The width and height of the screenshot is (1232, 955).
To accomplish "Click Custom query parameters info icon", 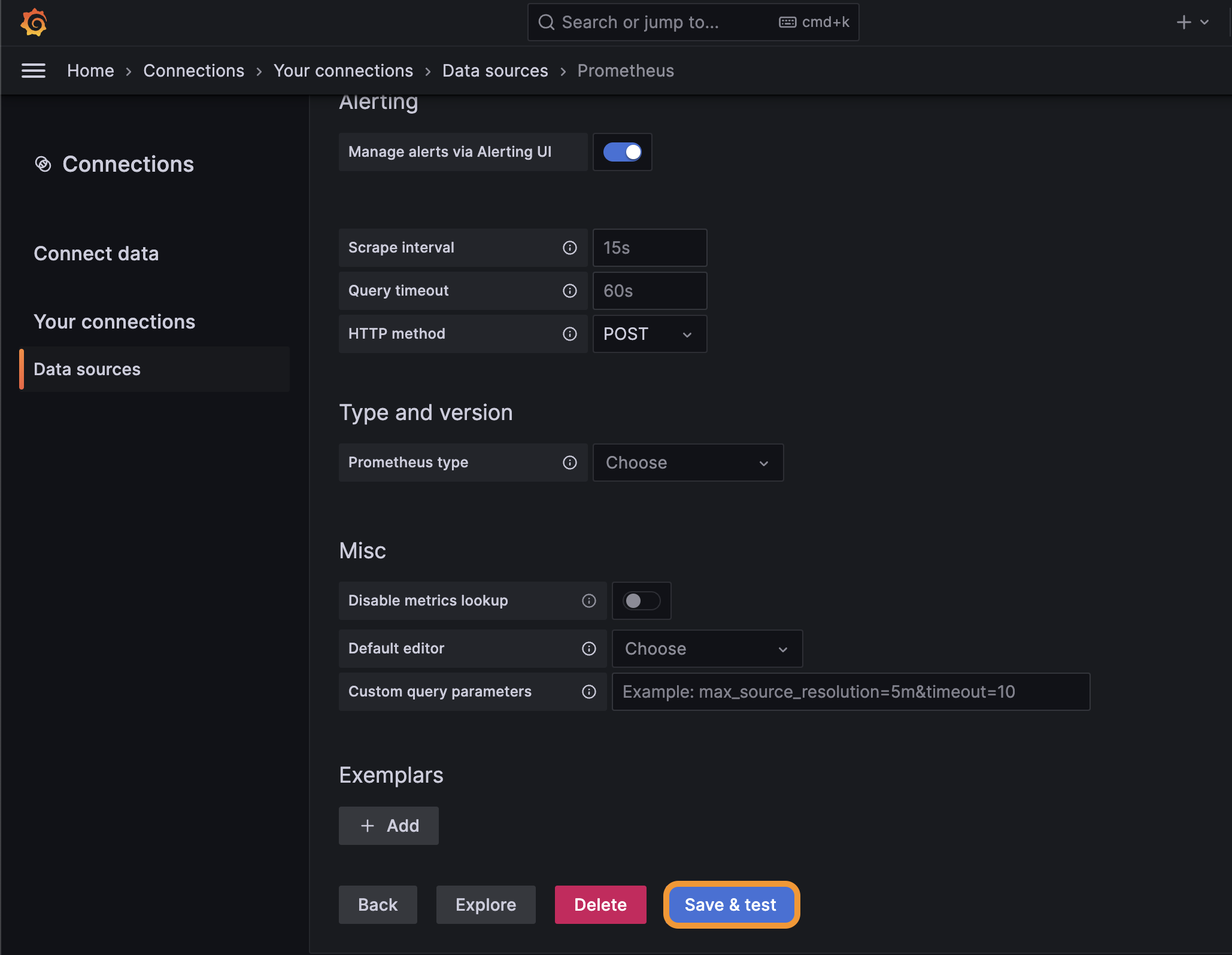I will pos(588,692).
